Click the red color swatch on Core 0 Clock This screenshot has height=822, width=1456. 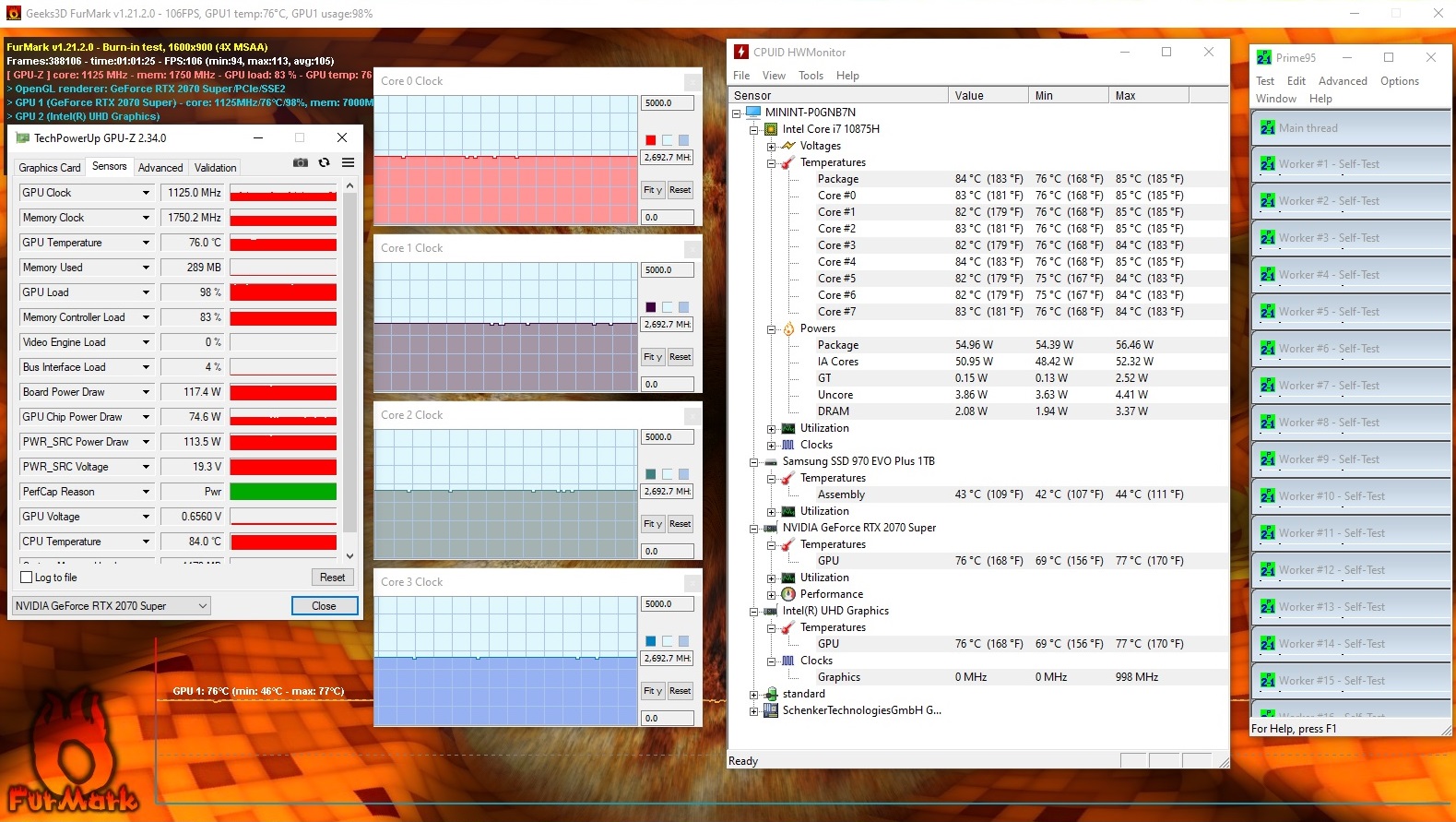tap(650, 140)
